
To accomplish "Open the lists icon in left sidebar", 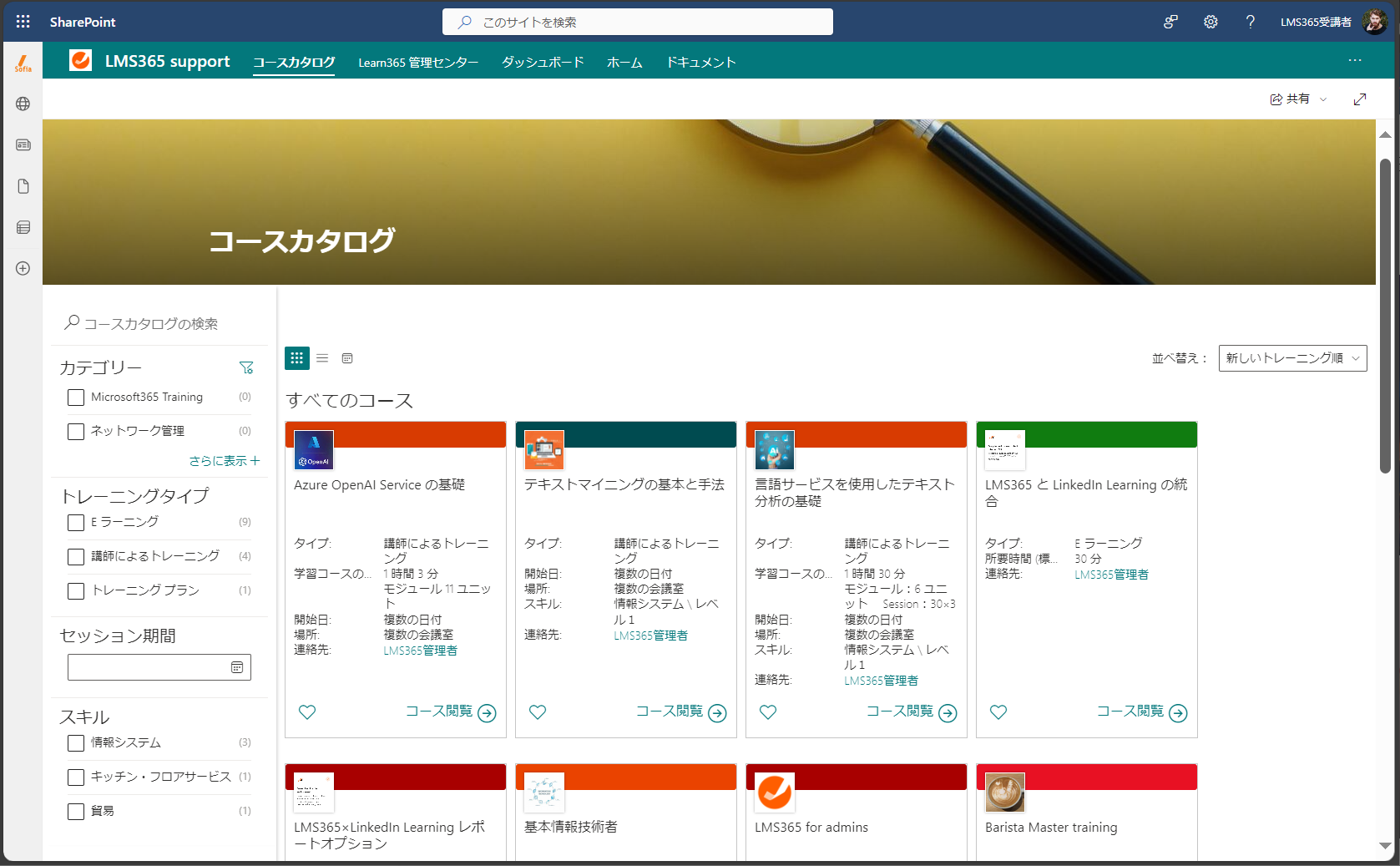I will click(x=23, y=227).
